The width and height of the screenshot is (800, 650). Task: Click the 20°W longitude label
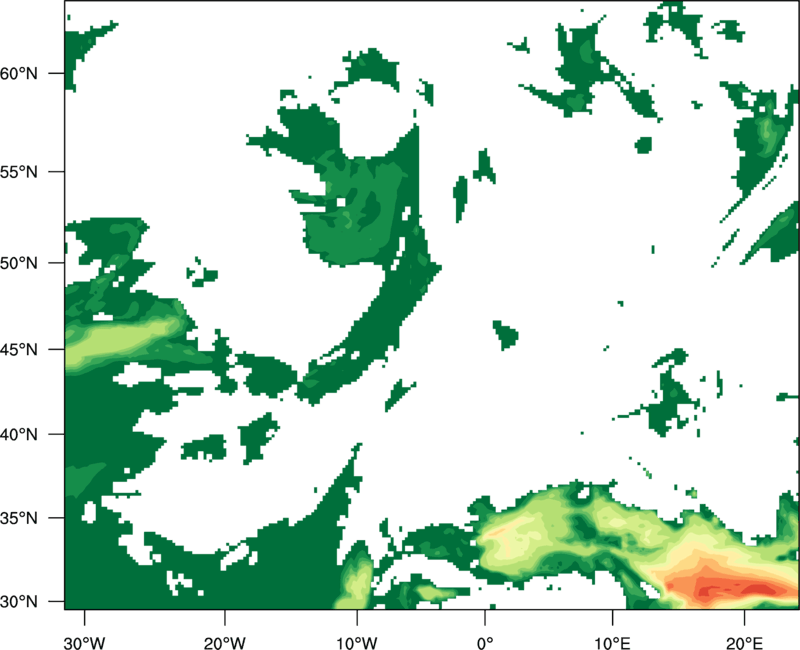tap(224, 643)
